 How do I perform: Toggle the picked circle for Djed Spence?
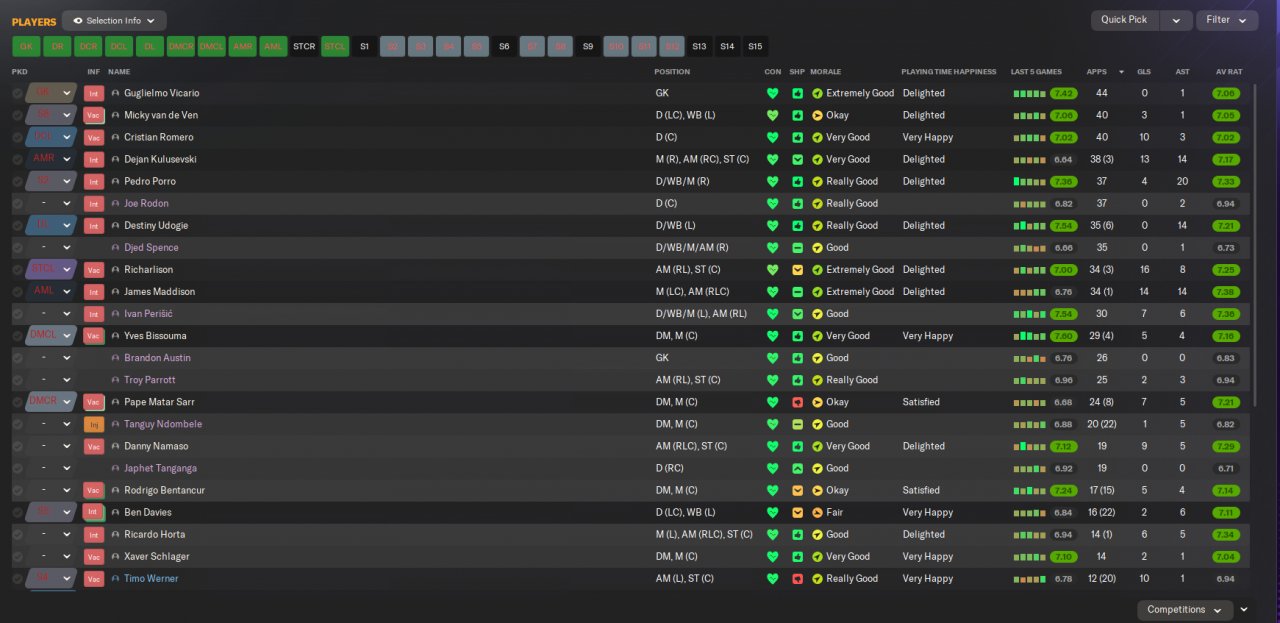pos(17,247)
